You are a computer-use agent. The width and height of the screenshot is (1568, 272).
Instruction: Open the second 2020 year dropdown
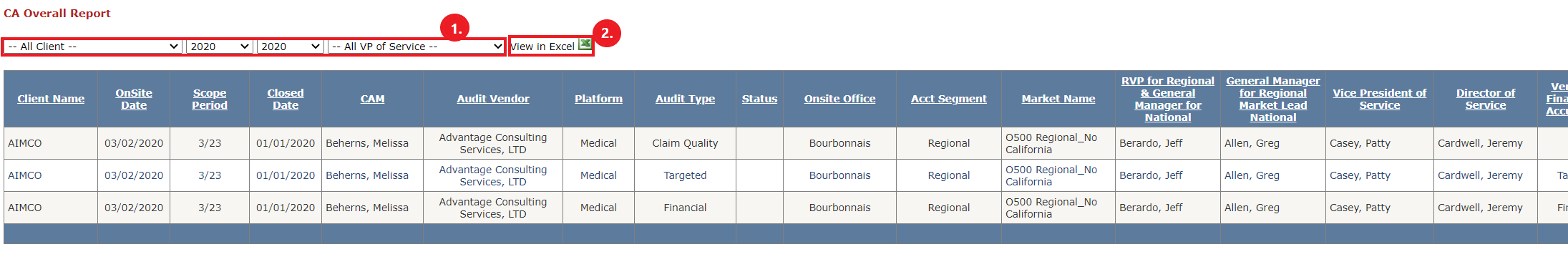[x=290, y=47]
